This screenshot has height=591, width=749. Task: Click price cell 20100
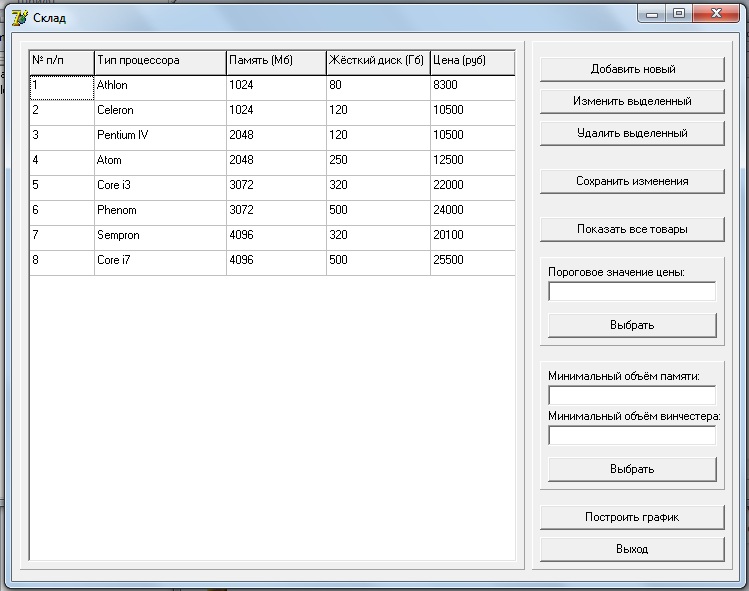point(473,238)
